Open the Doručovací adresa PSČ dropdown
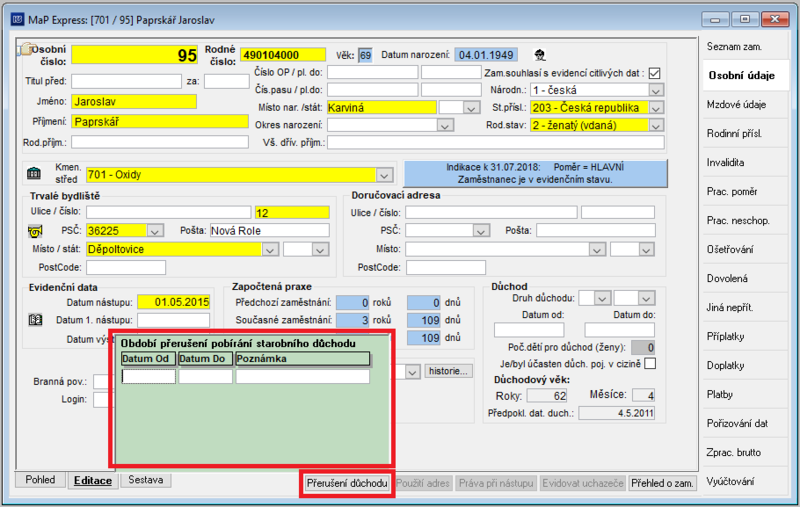The width and height of the screenshot is (800, 507). coord(481,231)
